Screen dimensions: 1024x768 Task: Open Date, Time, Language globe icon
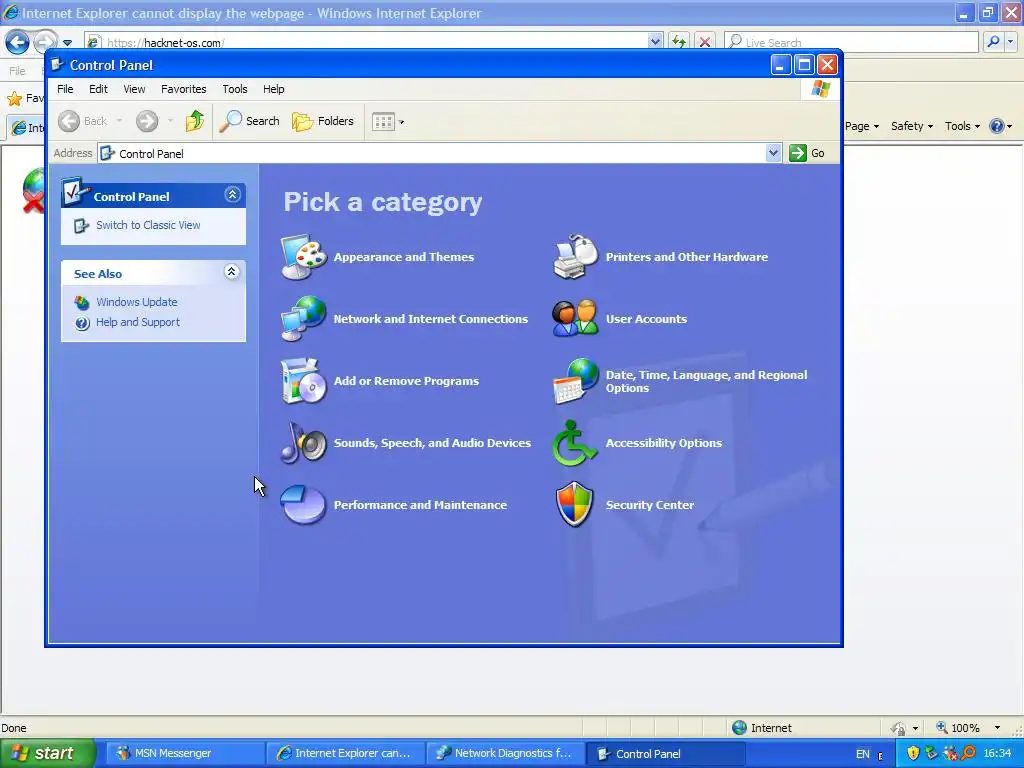[x=575, y=381]
